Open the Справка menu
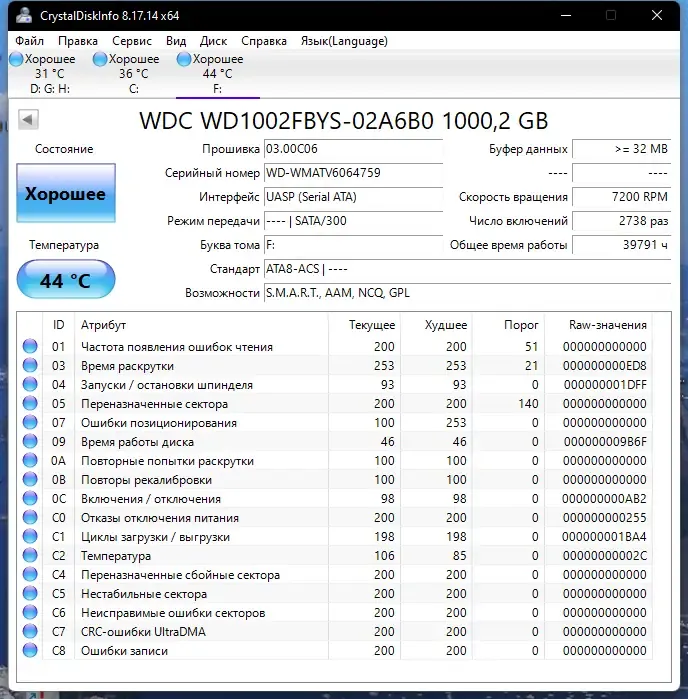688x699 pixels. [x=264, y=41]
